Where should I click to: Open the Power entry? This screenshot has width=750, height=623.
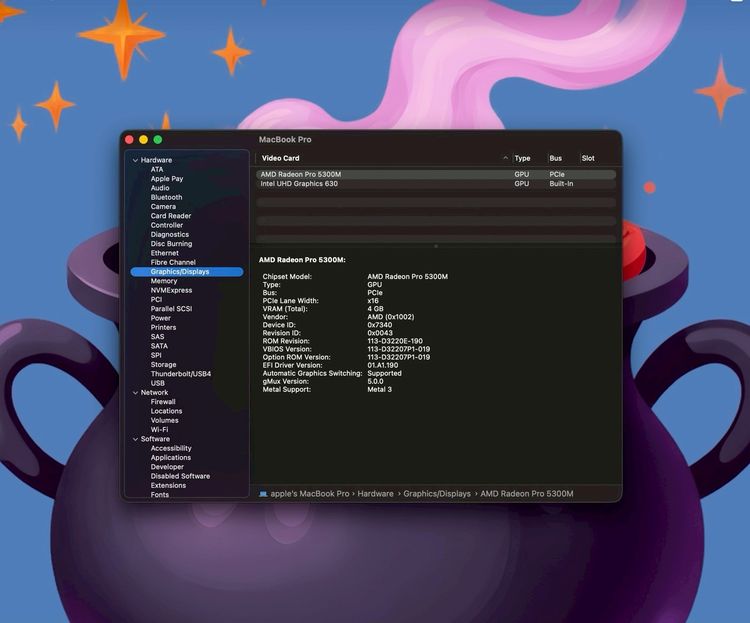[161, 318]
